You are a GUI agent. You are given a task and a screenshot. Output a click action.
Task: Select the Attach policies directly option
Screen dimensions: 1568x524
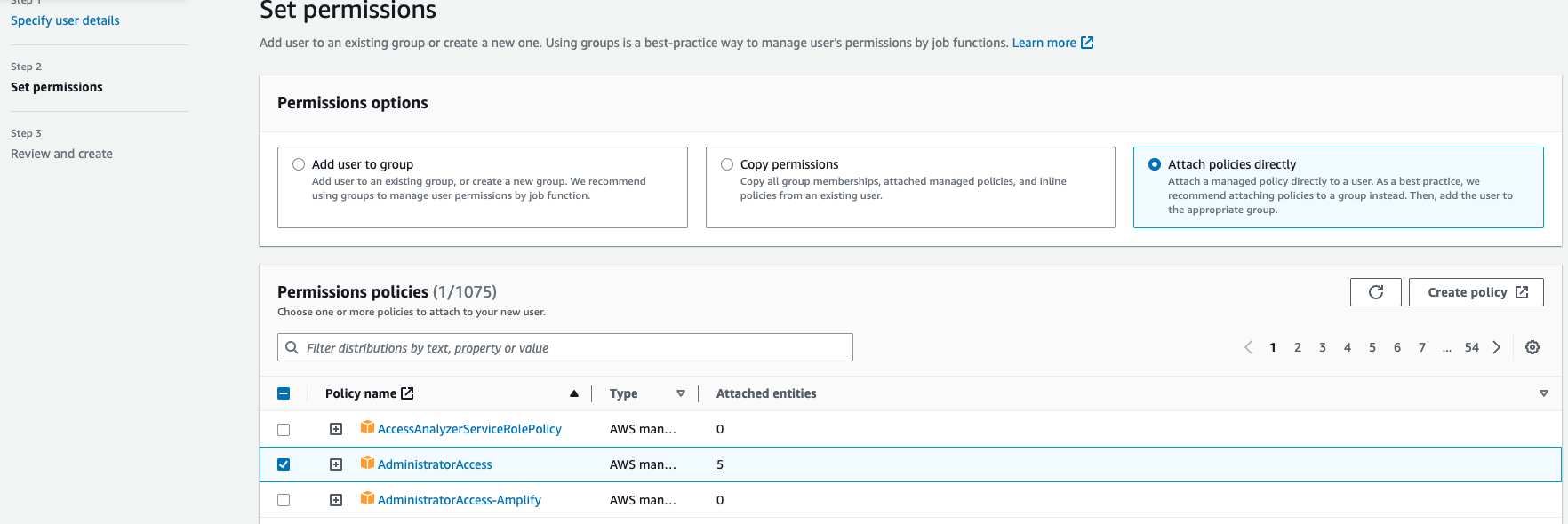pyautogui.click(x=1155, y=164)
